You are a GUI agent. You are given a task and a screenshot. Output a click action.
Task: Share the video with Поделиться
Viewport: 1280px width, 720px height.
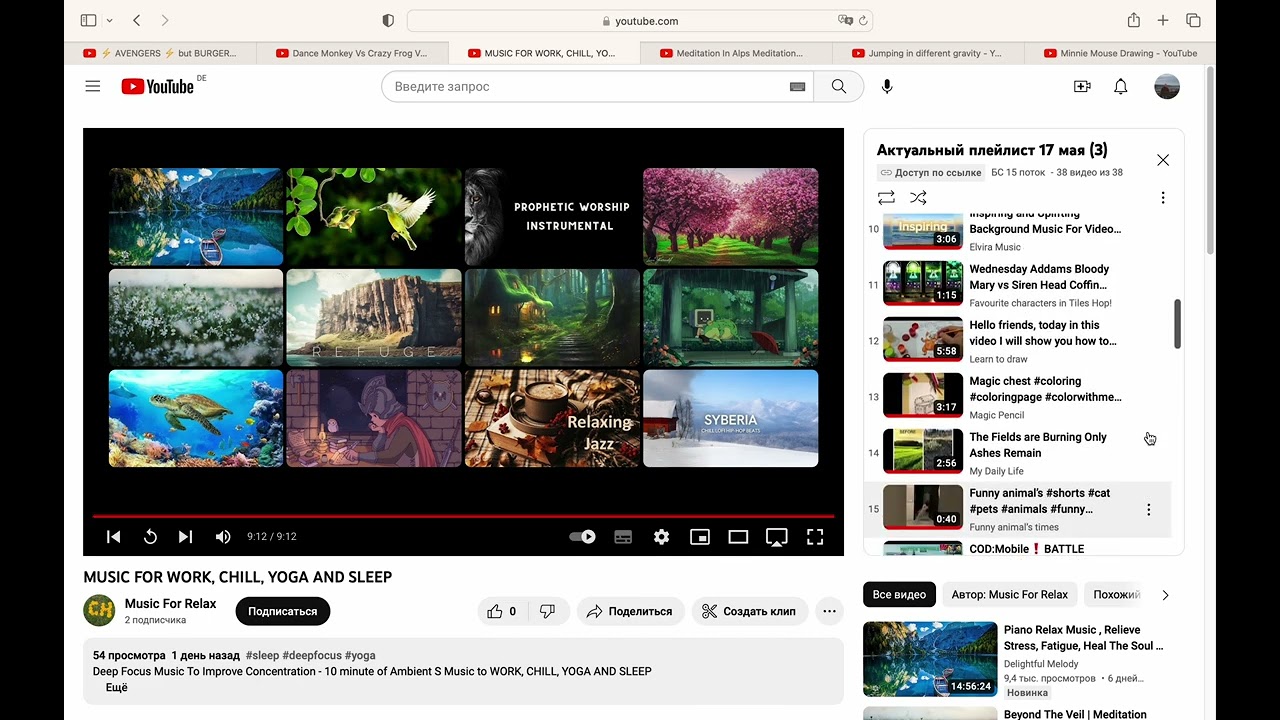[630, 611]
